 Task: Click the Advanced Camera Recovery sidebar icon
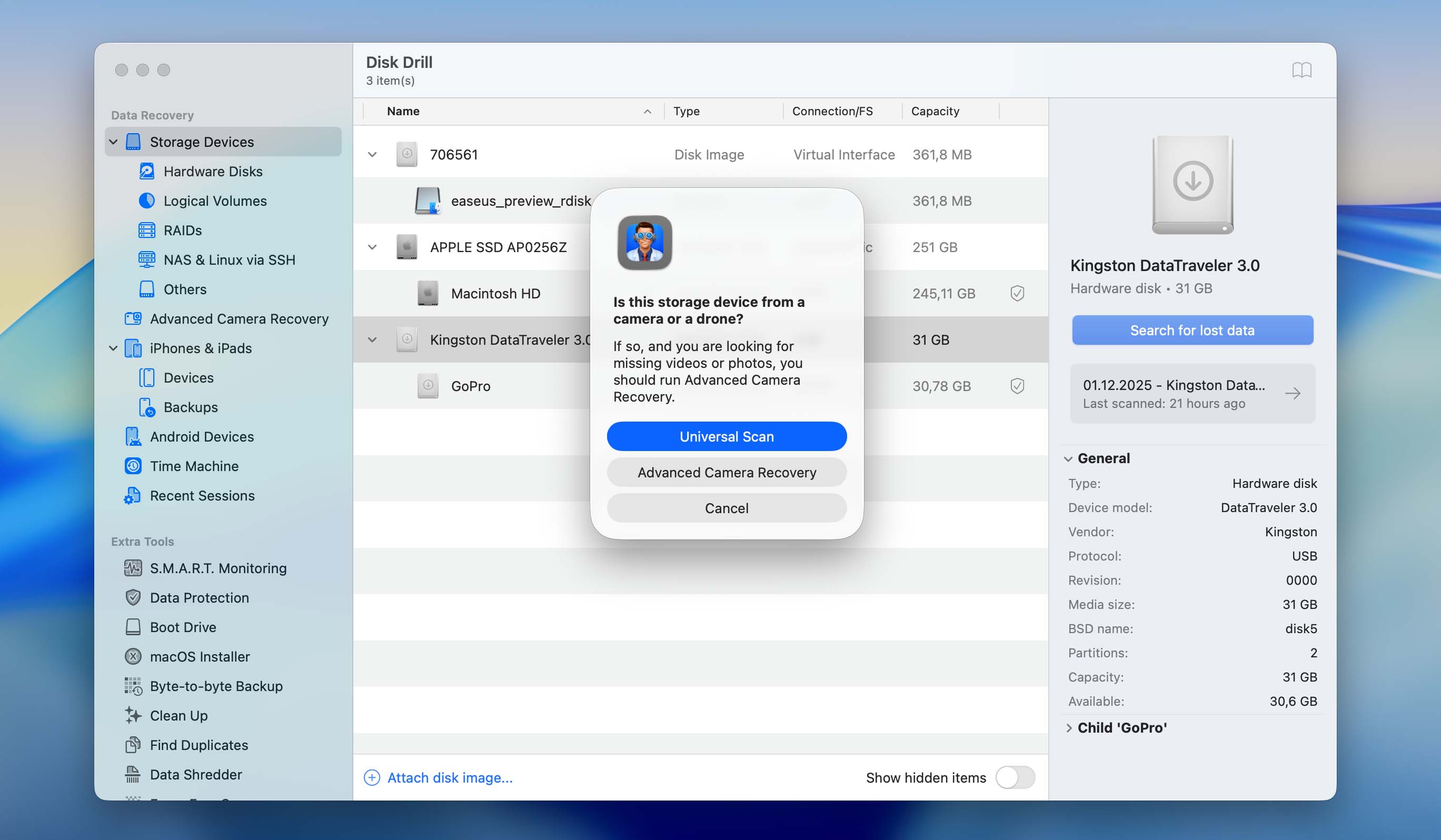point(133,318)
